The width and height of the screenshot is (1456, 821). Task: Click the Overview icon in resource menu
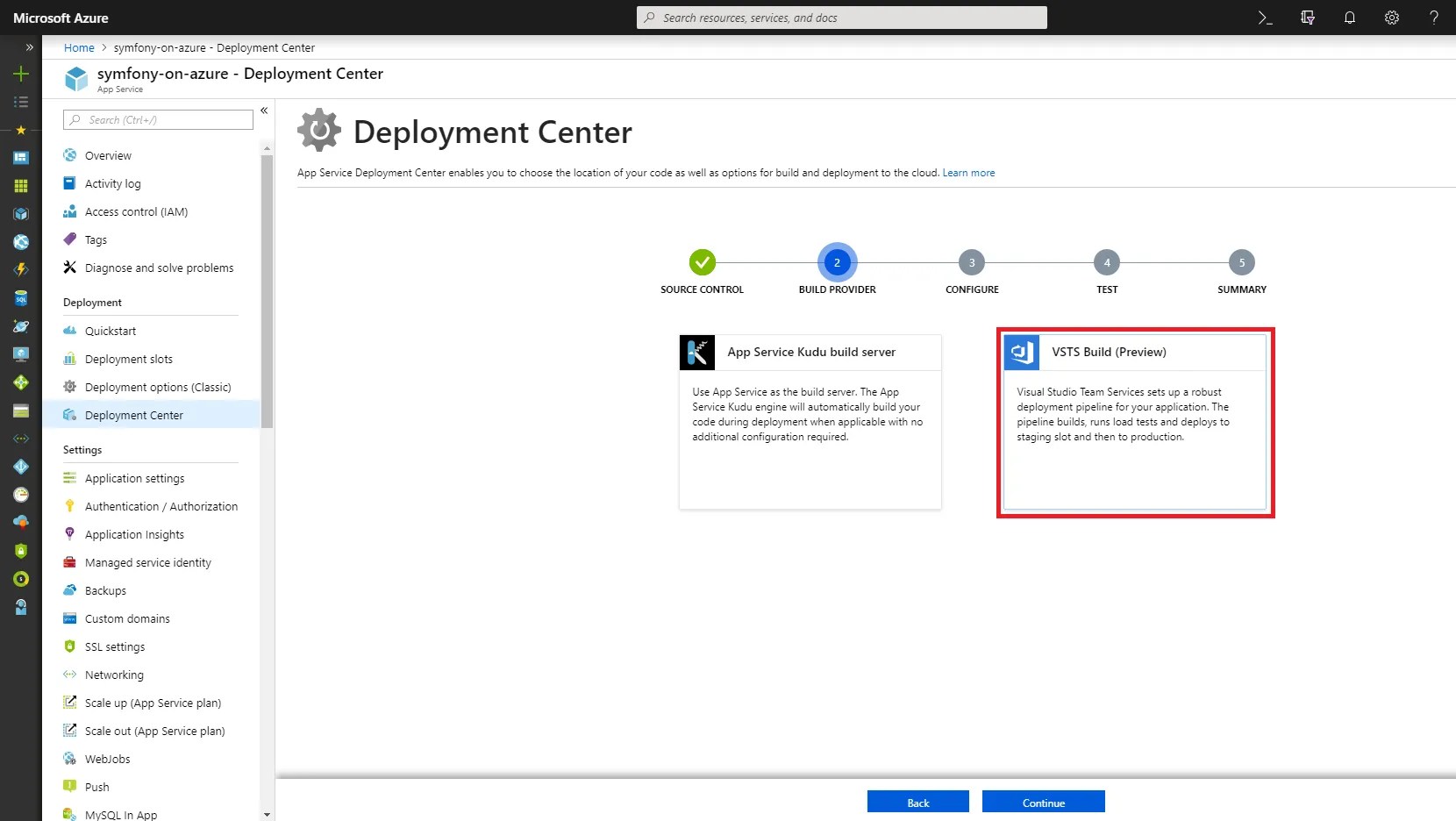tap(70, 155)
